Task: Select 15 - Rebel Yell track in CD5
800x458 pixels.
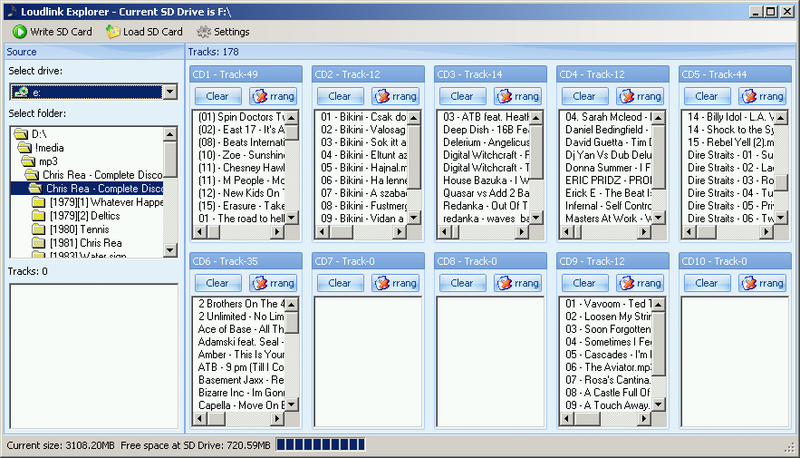Action: 729,142
